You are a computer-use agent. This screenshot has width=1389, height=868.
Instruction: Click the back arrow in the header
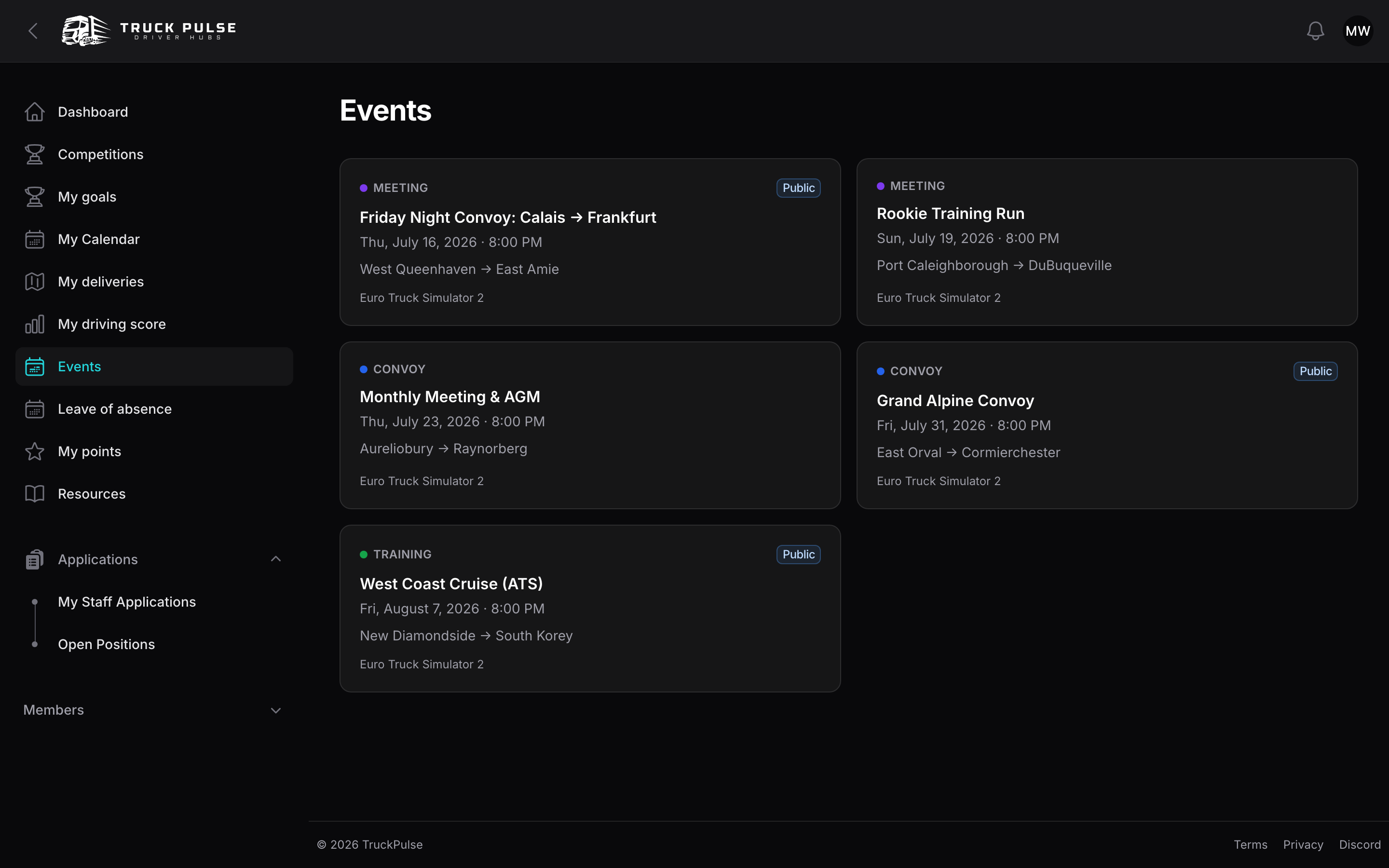pos(33,31)
